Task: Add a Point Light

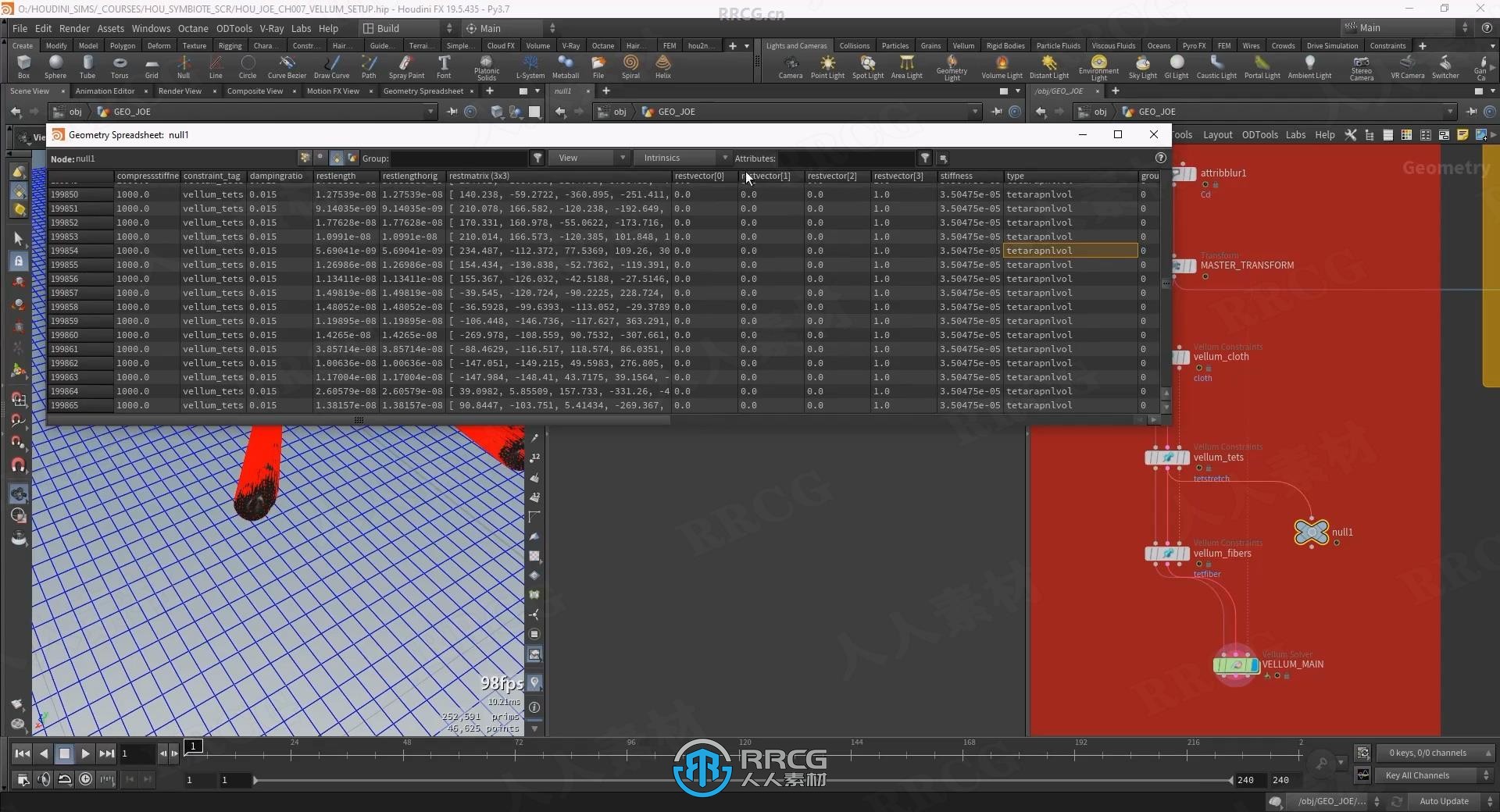Action: (827, 67)
